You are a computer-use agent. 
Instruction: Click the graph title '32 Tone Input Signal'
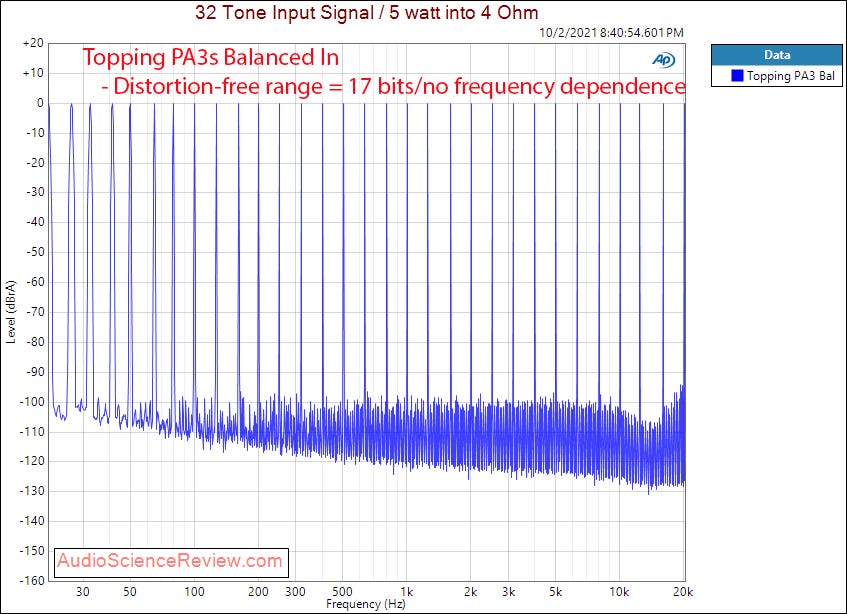click(284, 12)
